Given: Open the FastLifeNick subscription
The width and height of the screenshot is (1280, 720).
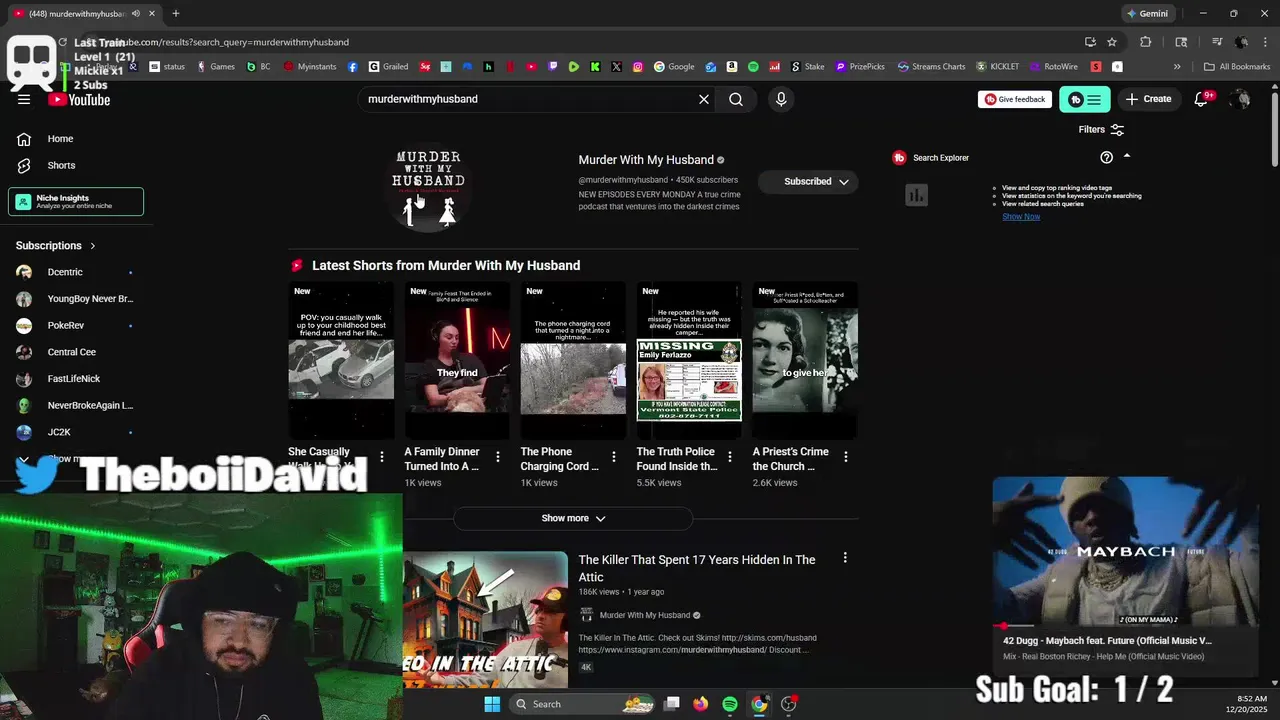Looking at the screenshot, I should (x=76, y=379).
